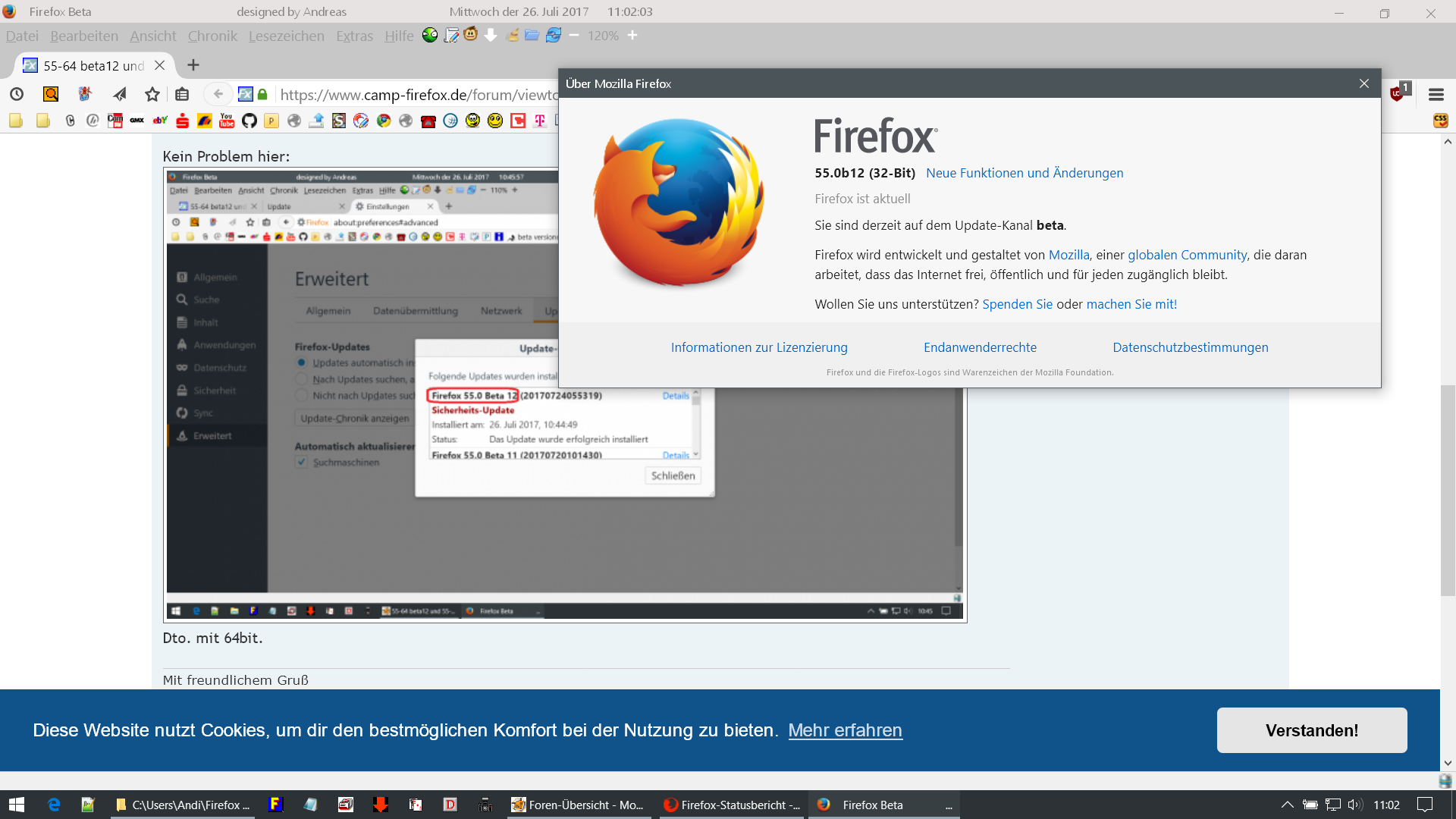
Task: Click the back navigation arrow
Action: tap(218, 94)
